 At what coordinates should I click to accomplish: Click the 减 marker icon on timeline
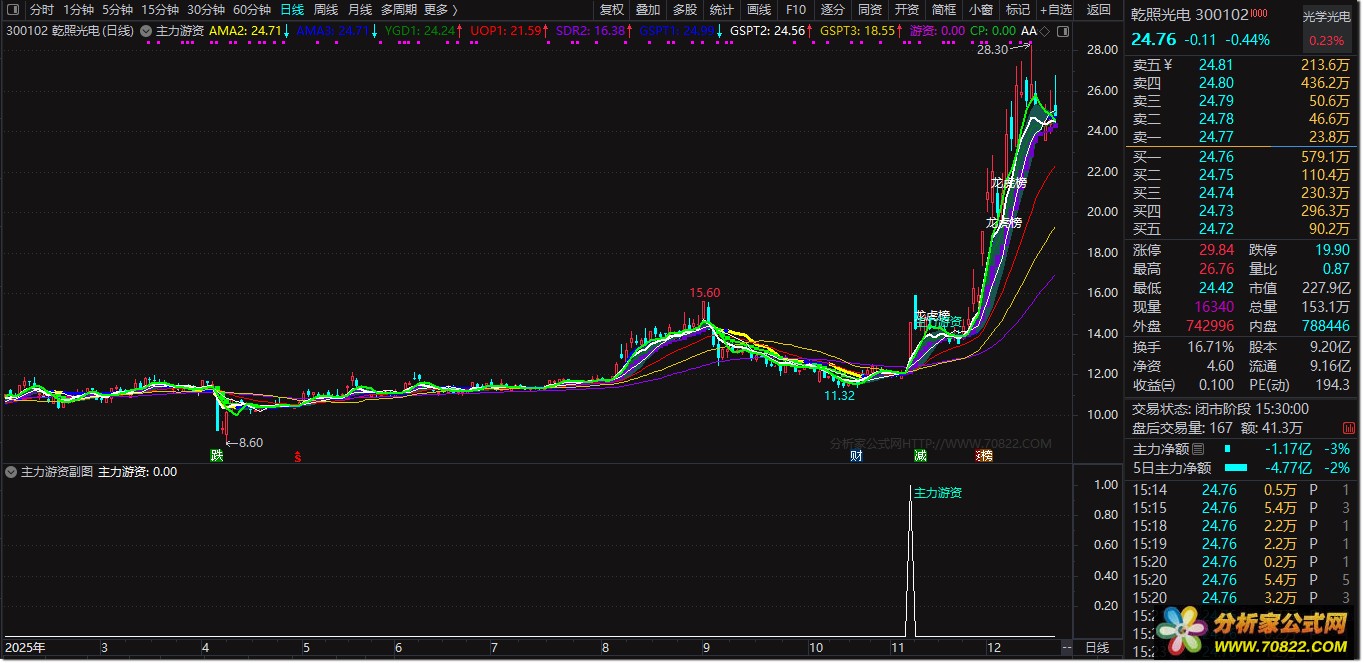click(x=920, y=456)
